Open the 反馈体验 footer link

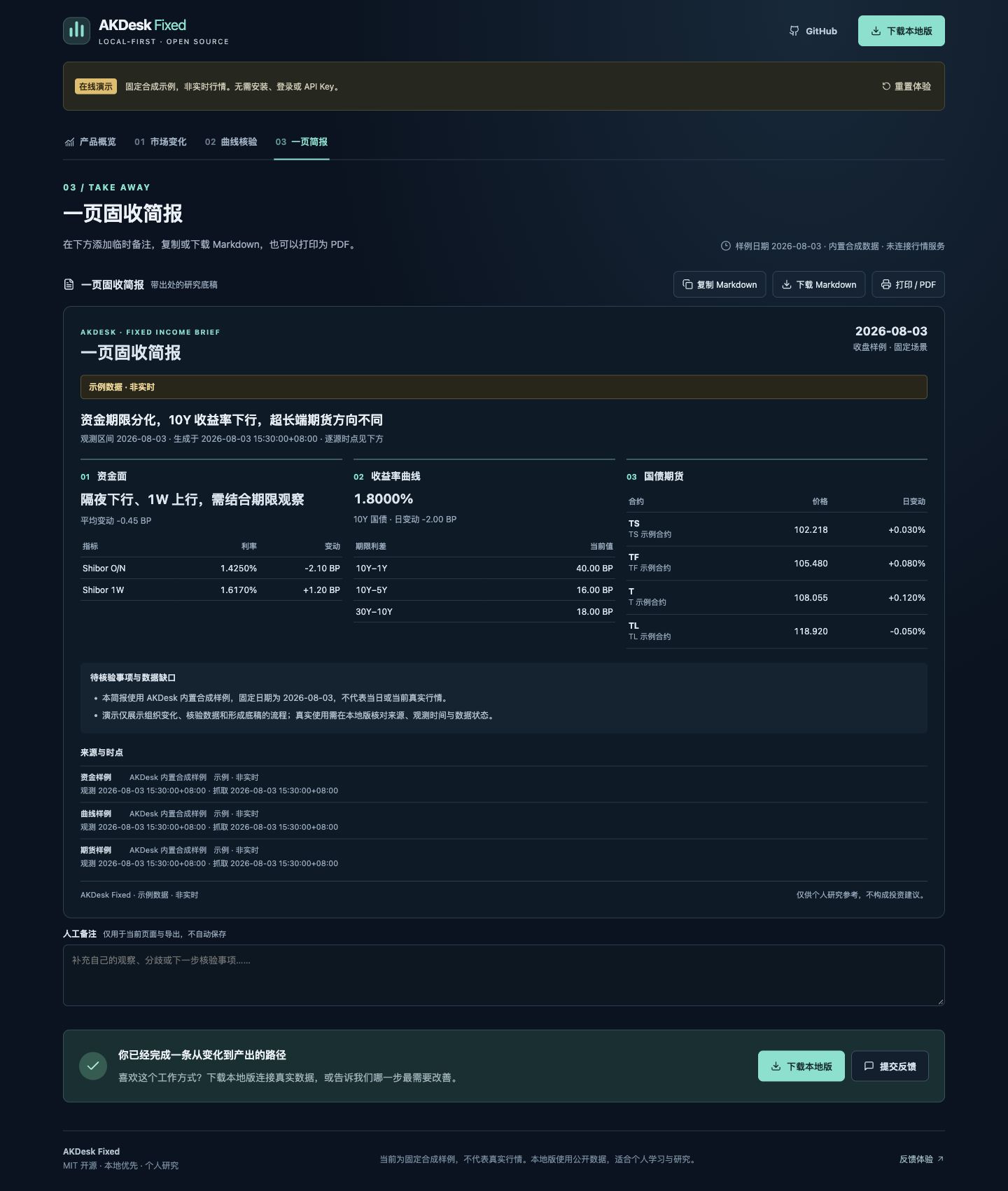click(922, 1159)
